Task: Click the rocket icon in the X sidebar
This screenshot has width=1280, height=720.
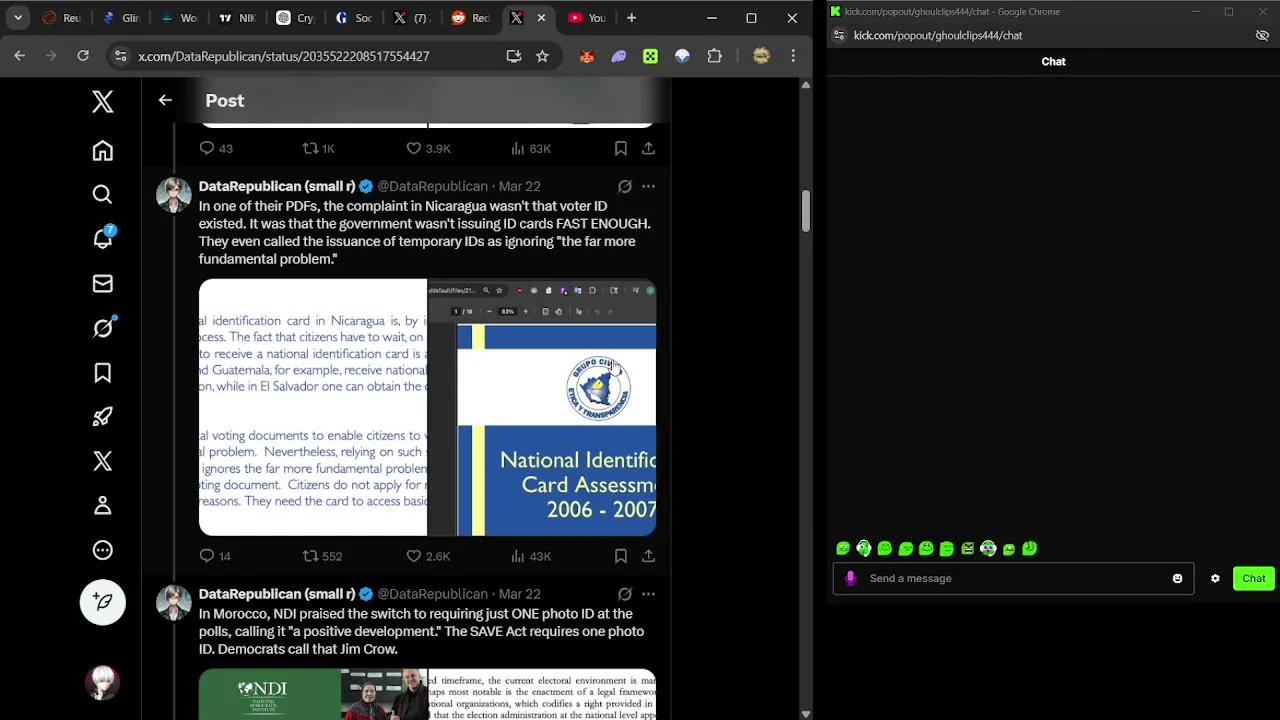Action: [x=102, y=417]
